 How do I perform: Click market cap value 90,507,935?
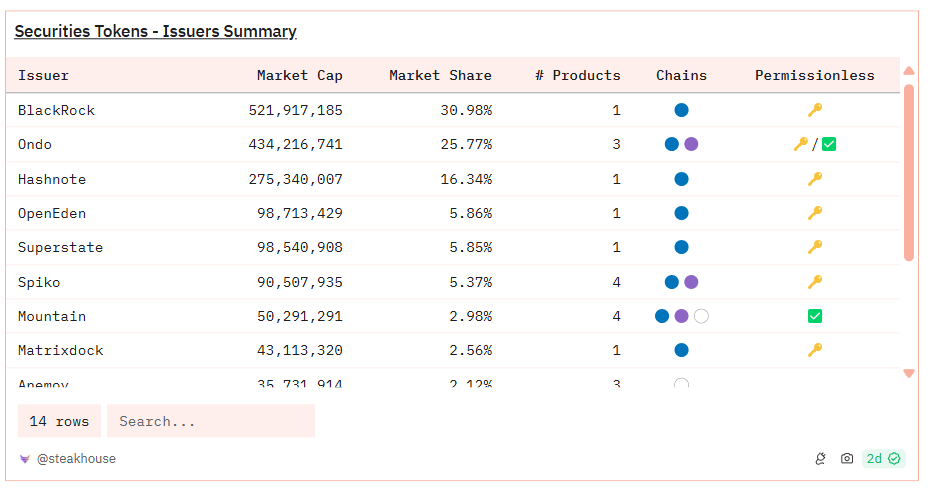pyautogui.click(x=299, y=282)
